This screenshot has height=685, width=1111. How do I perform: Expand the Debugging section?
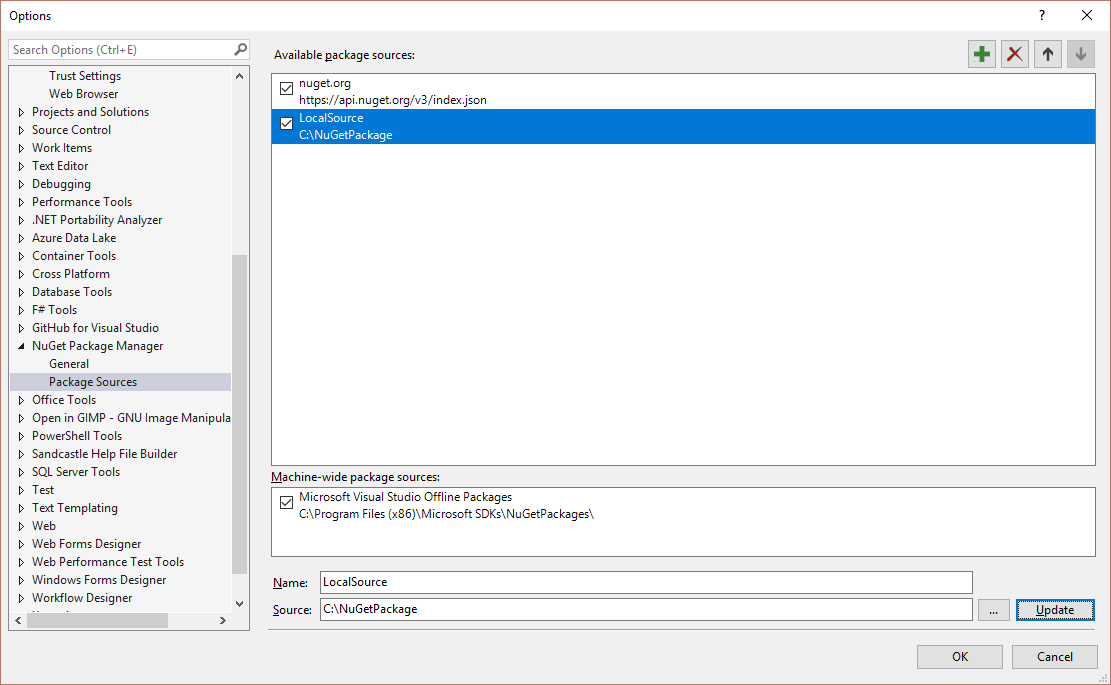pos(20,183)
